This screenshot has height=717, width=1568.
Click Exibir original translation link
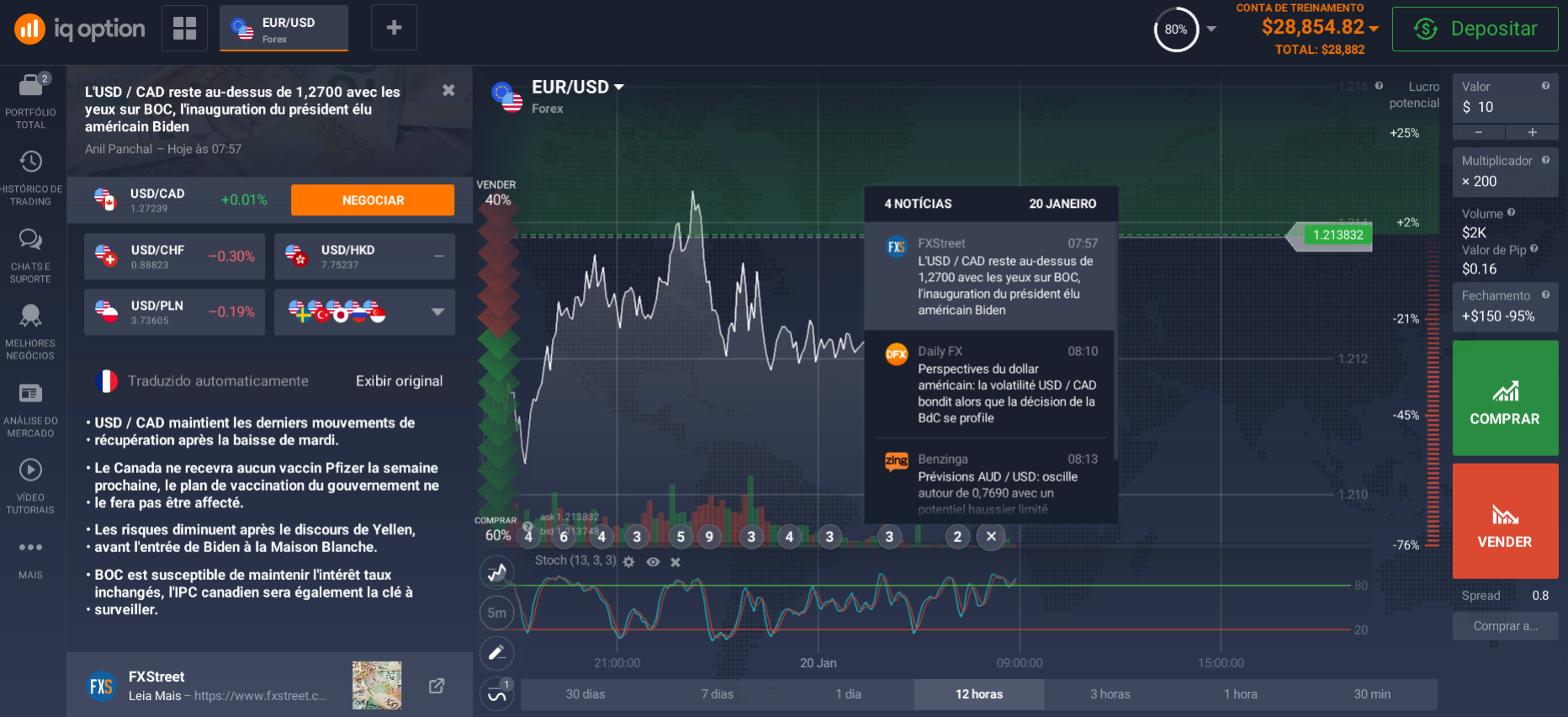pos(399,381)
